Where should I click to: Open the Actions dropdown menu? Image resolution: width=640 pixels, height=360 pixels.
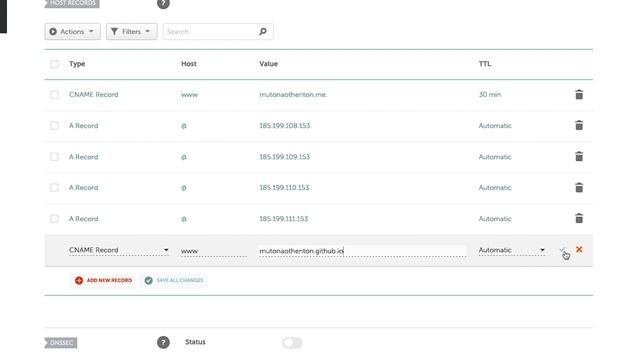(x=72, y=31)
